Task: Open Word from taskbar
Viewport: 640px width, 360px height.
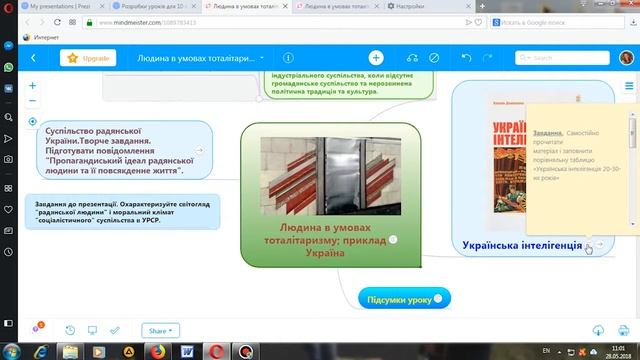Action: tap(187, 351)
